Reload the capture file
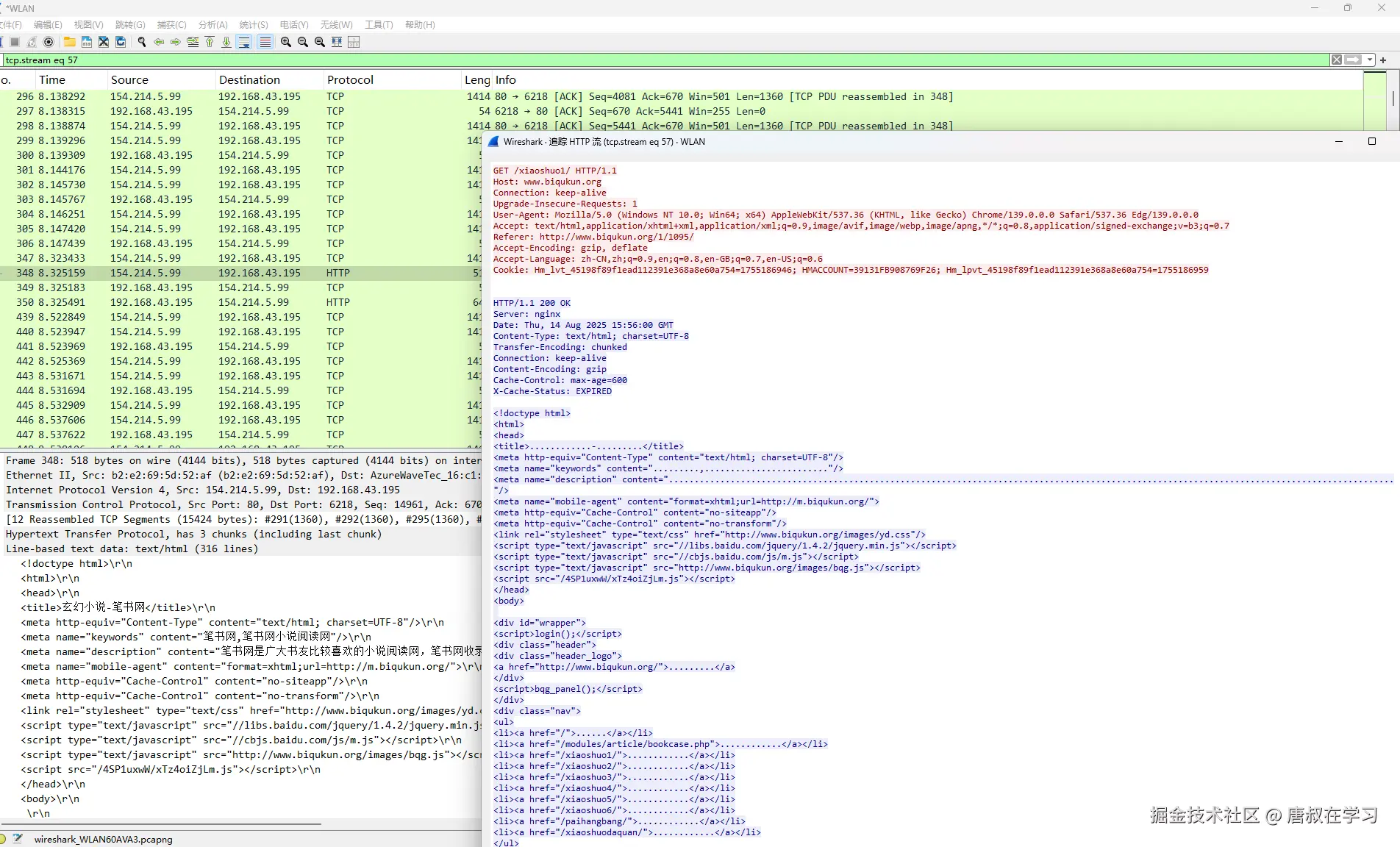Screen dimensions: 1400x847 (121, 42)
